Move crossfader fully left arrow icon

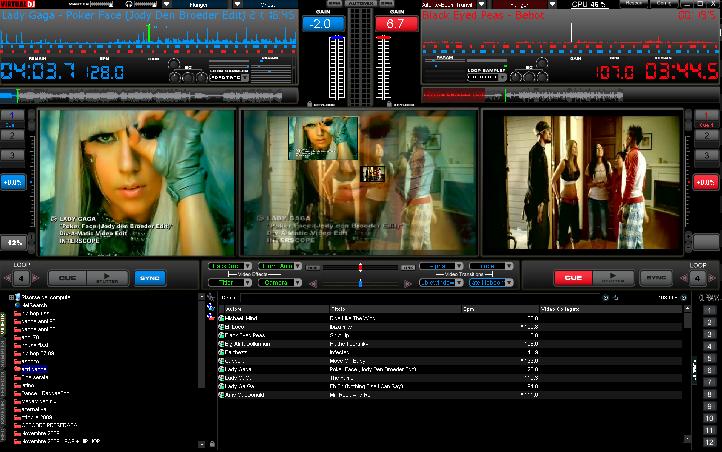coord(313,284)
